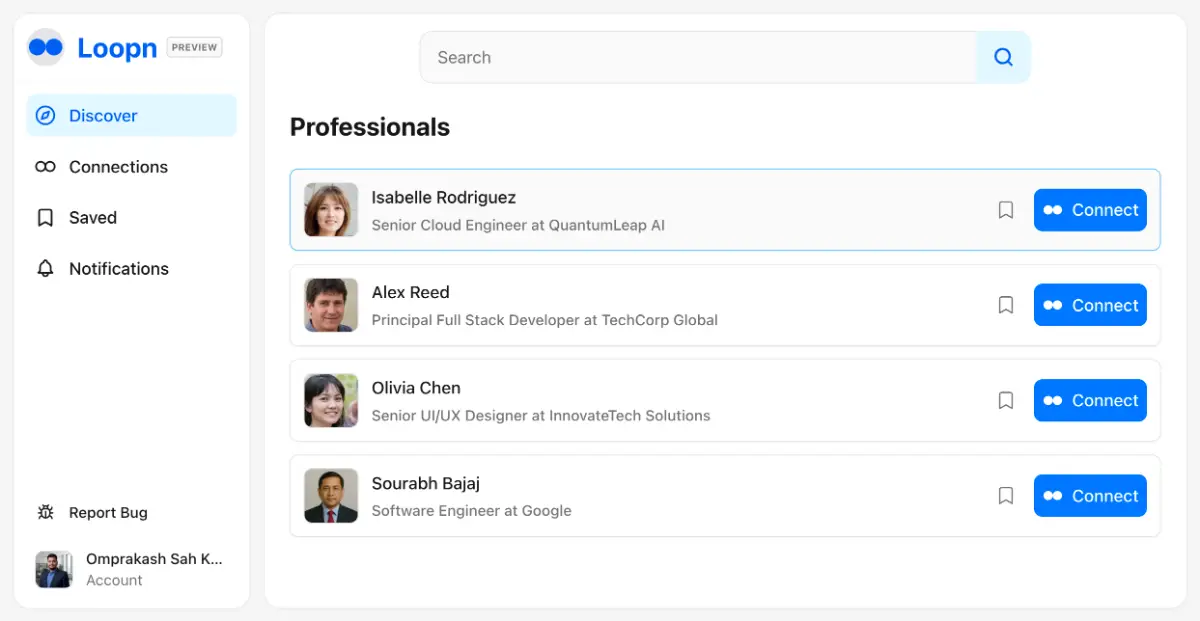Focus the Search input field
The width and height of the screenshot is (1200, 621).
[697, 57]
